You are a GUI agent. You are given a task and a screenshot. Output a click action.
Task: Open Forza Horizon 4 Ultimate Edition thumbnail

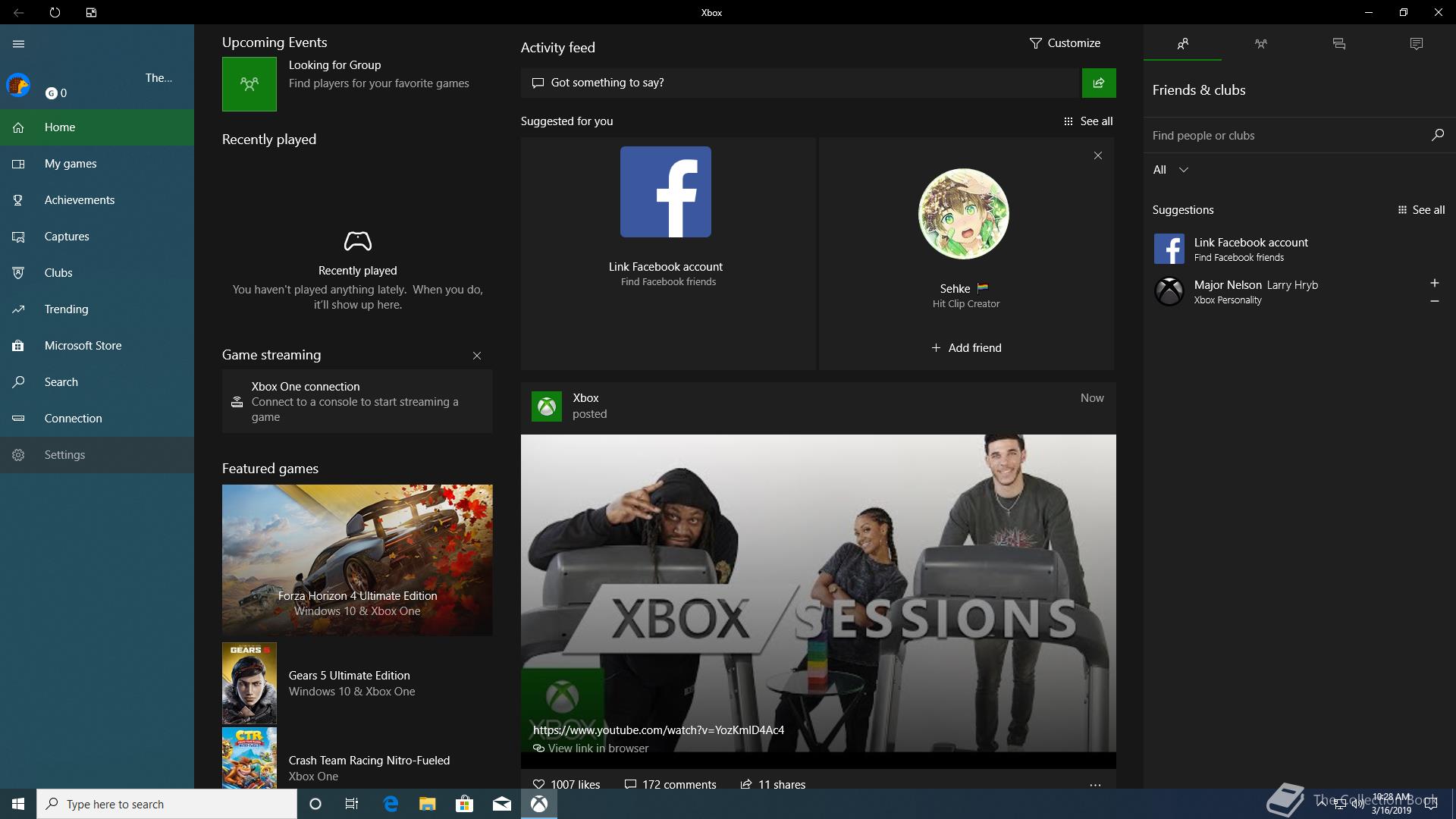click(357, 560)
